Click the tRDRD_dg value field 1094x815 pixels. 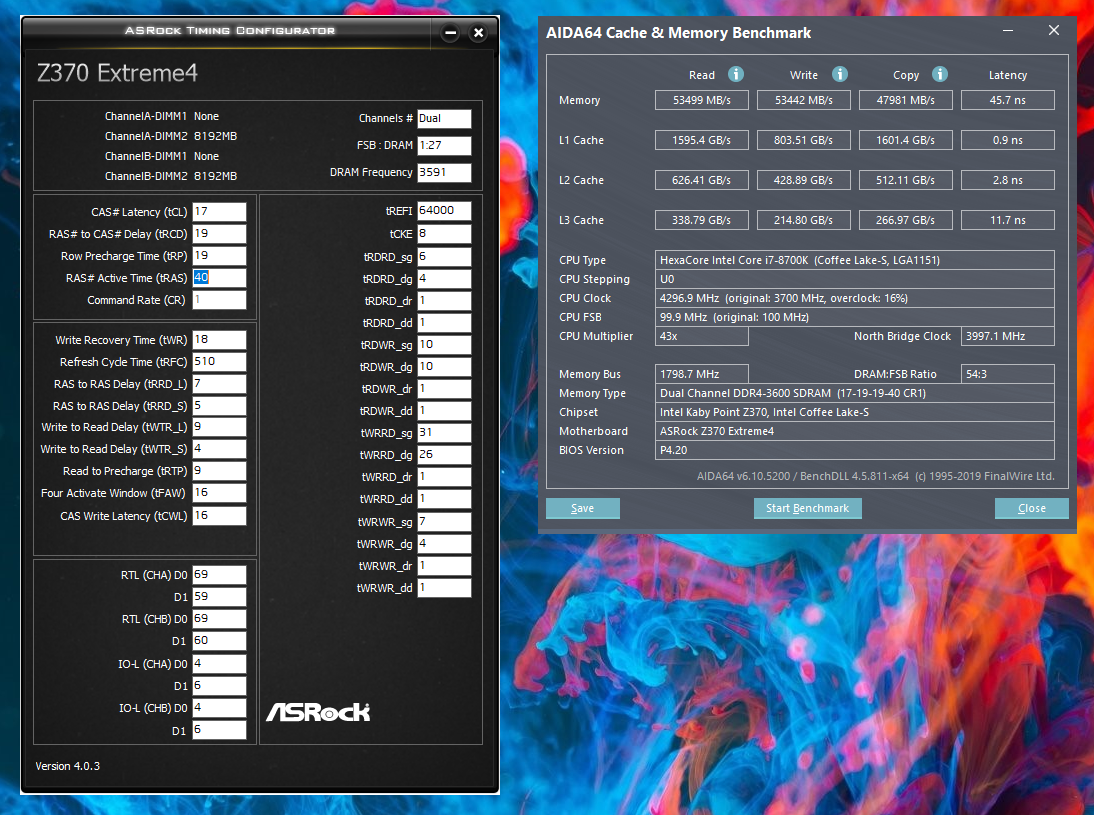pos(444,278)
